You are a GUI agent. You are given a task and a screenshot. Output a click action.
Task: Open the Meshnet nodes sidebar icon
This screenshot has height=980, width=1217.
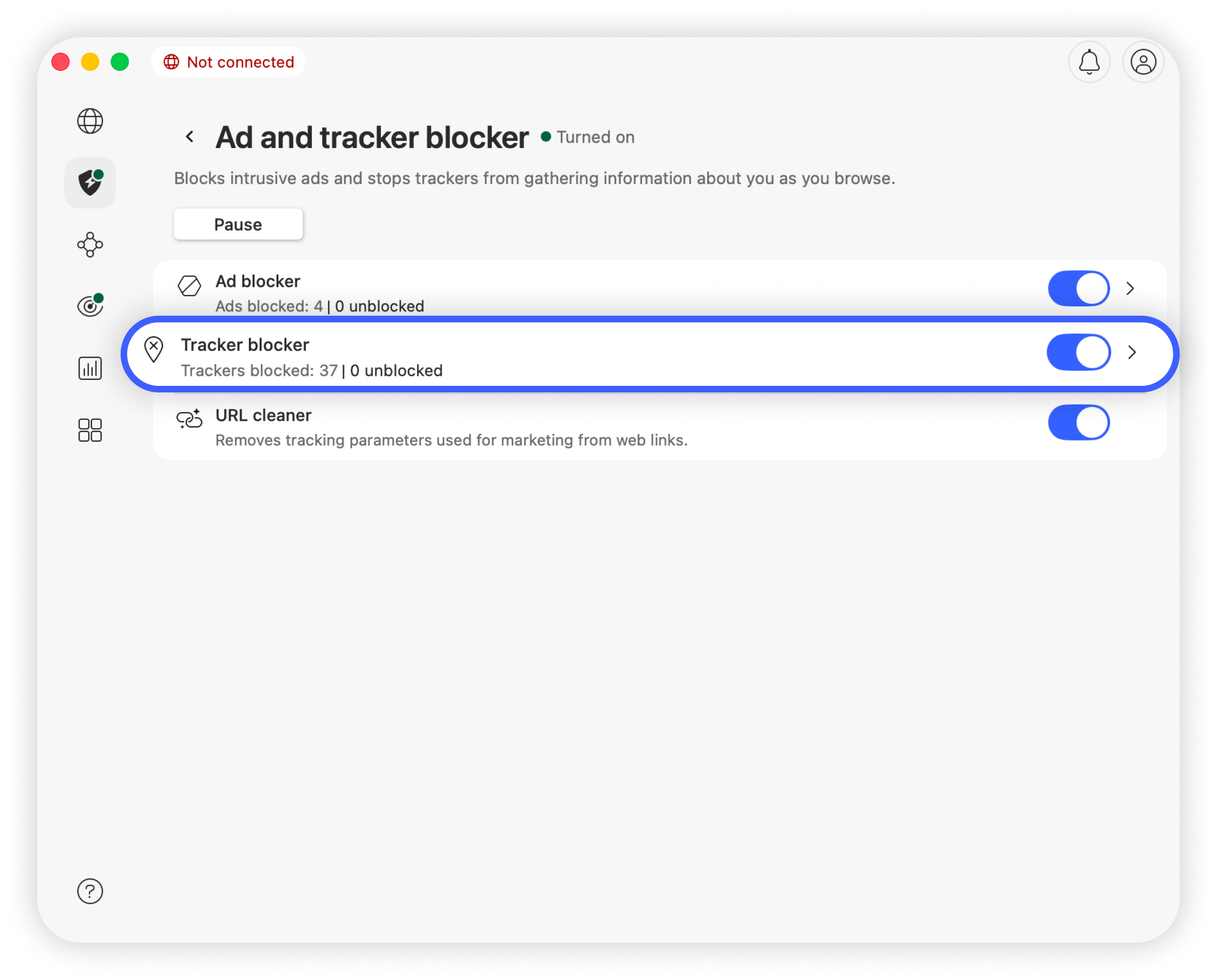point(90,244)
